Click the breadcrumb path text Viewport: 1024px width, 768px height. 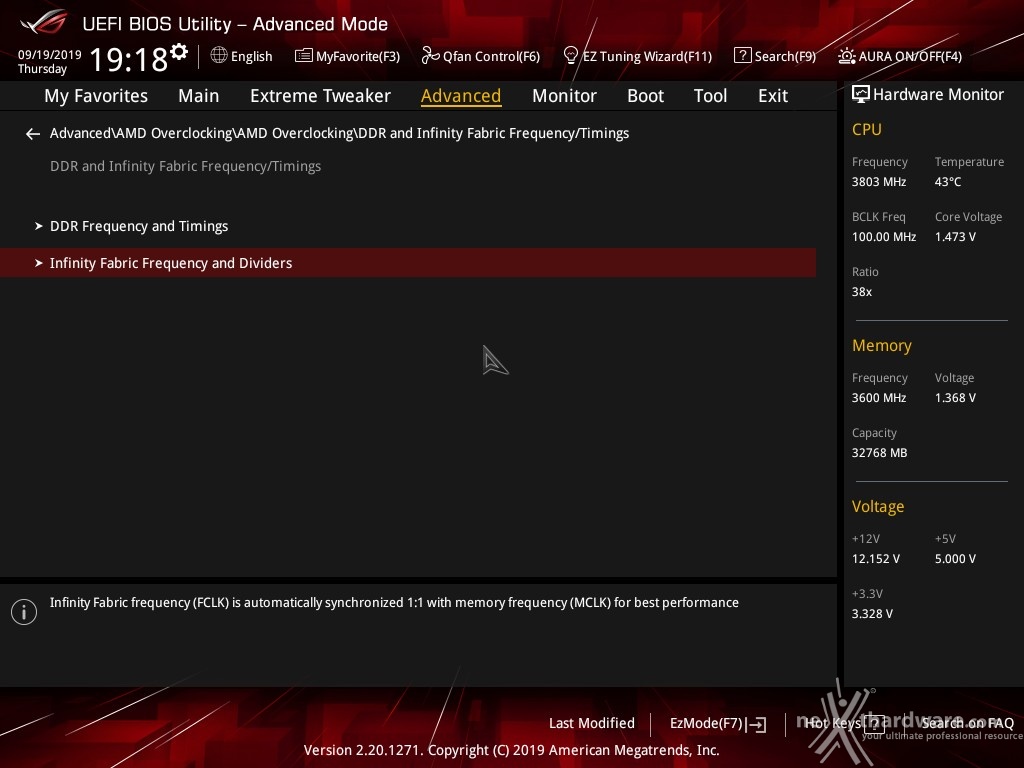point(340,133)
